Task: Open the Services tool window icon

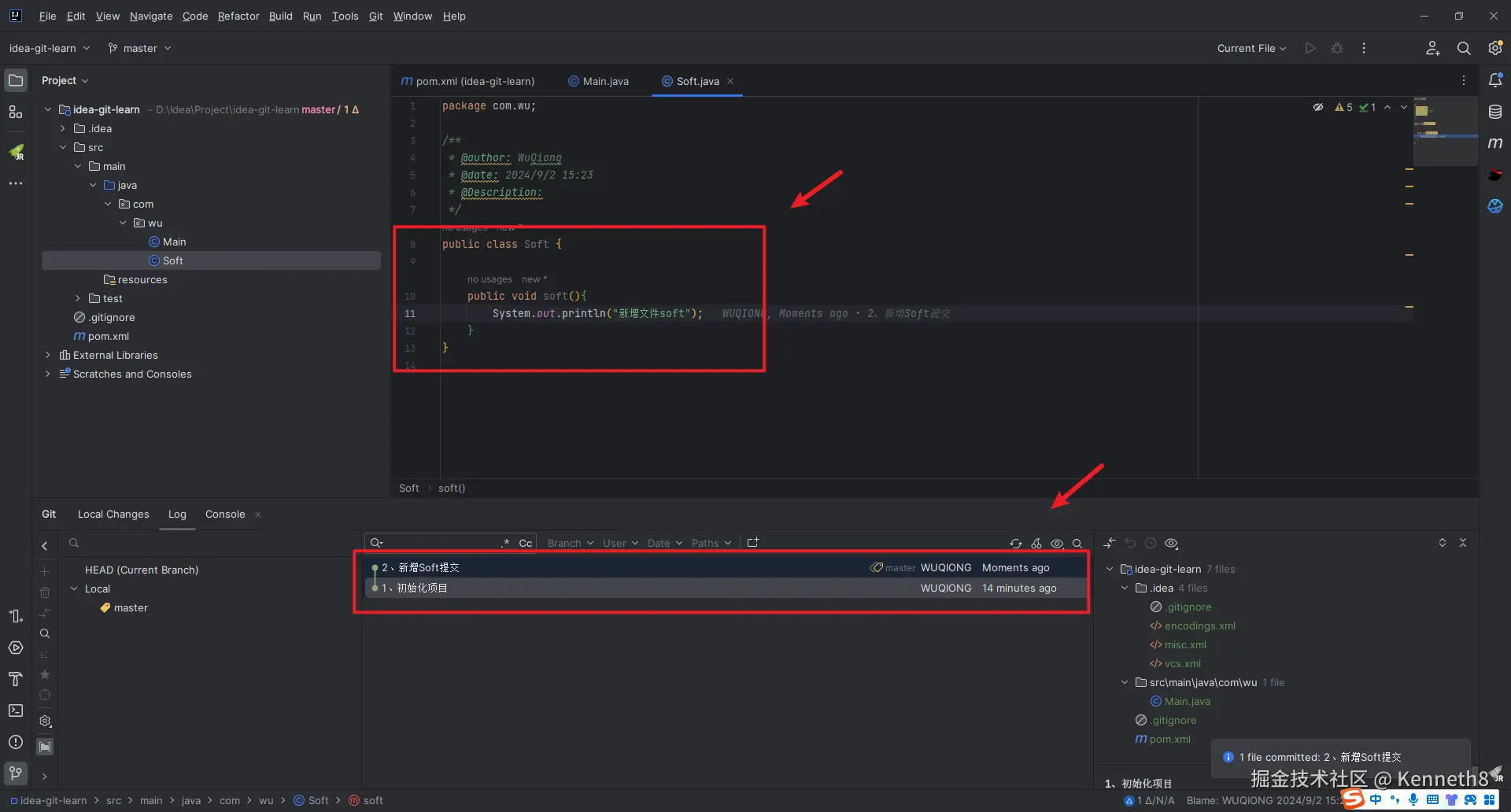Action: click(x=16, y=648)
